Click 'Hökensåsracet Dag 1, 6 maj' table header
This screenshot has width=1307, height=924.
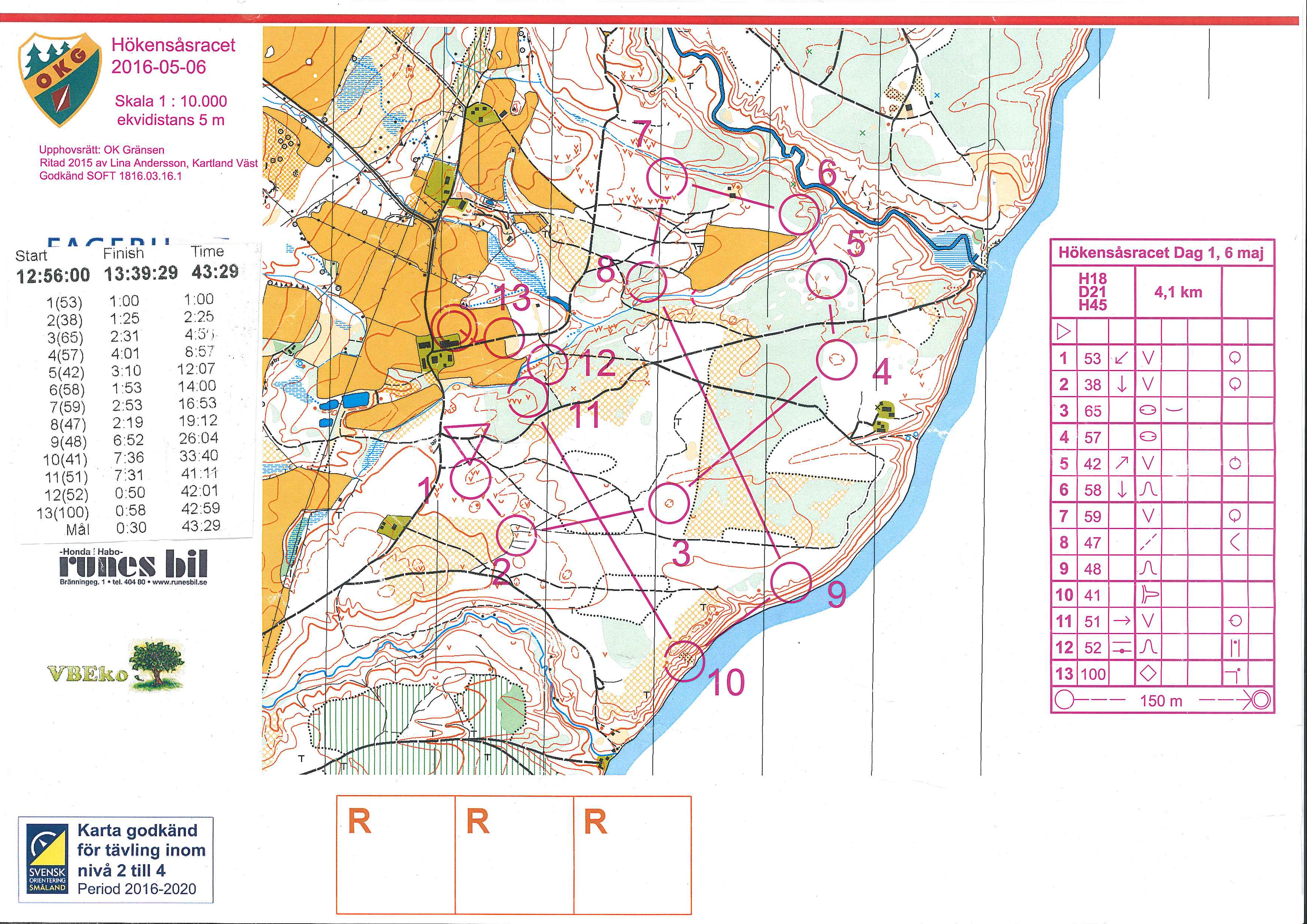coord(1161,253)
